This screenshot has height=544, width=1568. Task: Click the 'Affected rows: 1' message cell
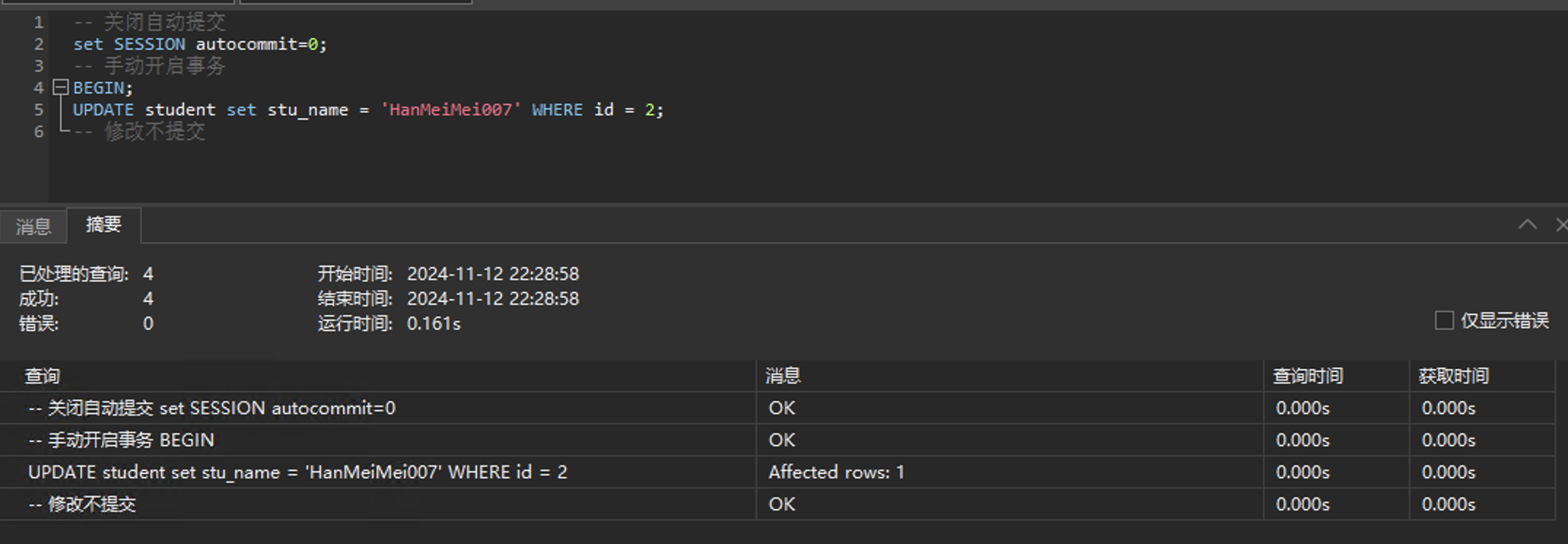click(x=836, y=473)
